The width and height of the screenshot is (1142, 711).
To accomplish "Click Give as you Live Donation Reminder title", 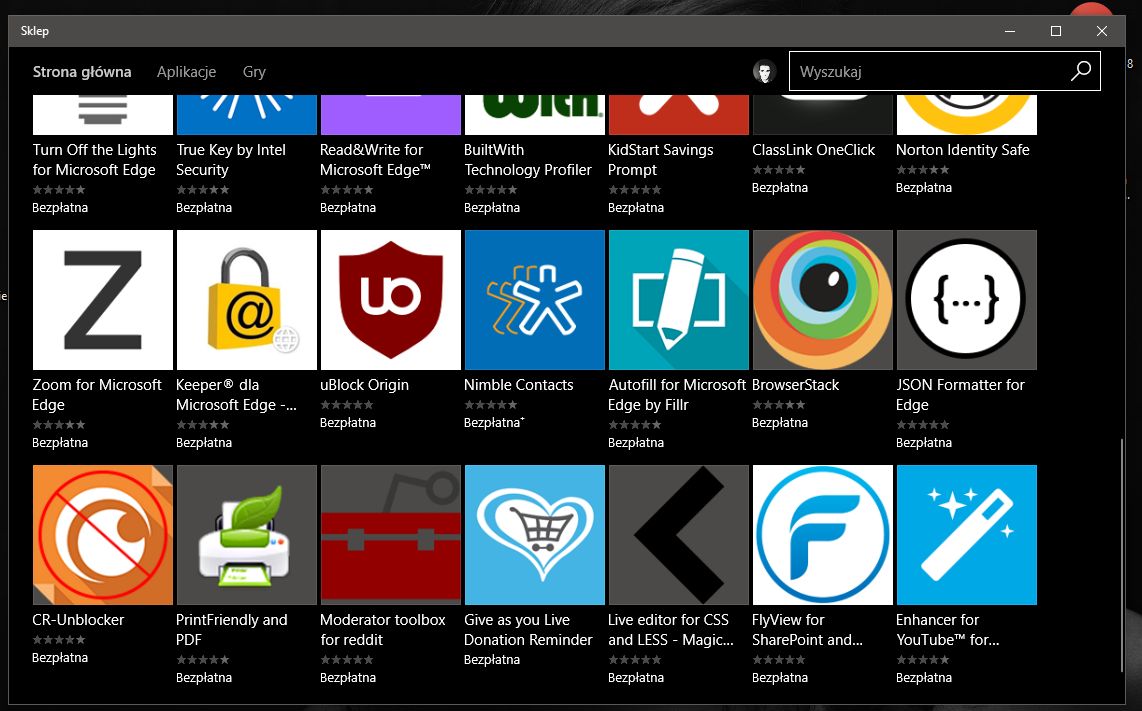I will click(528, 629).
